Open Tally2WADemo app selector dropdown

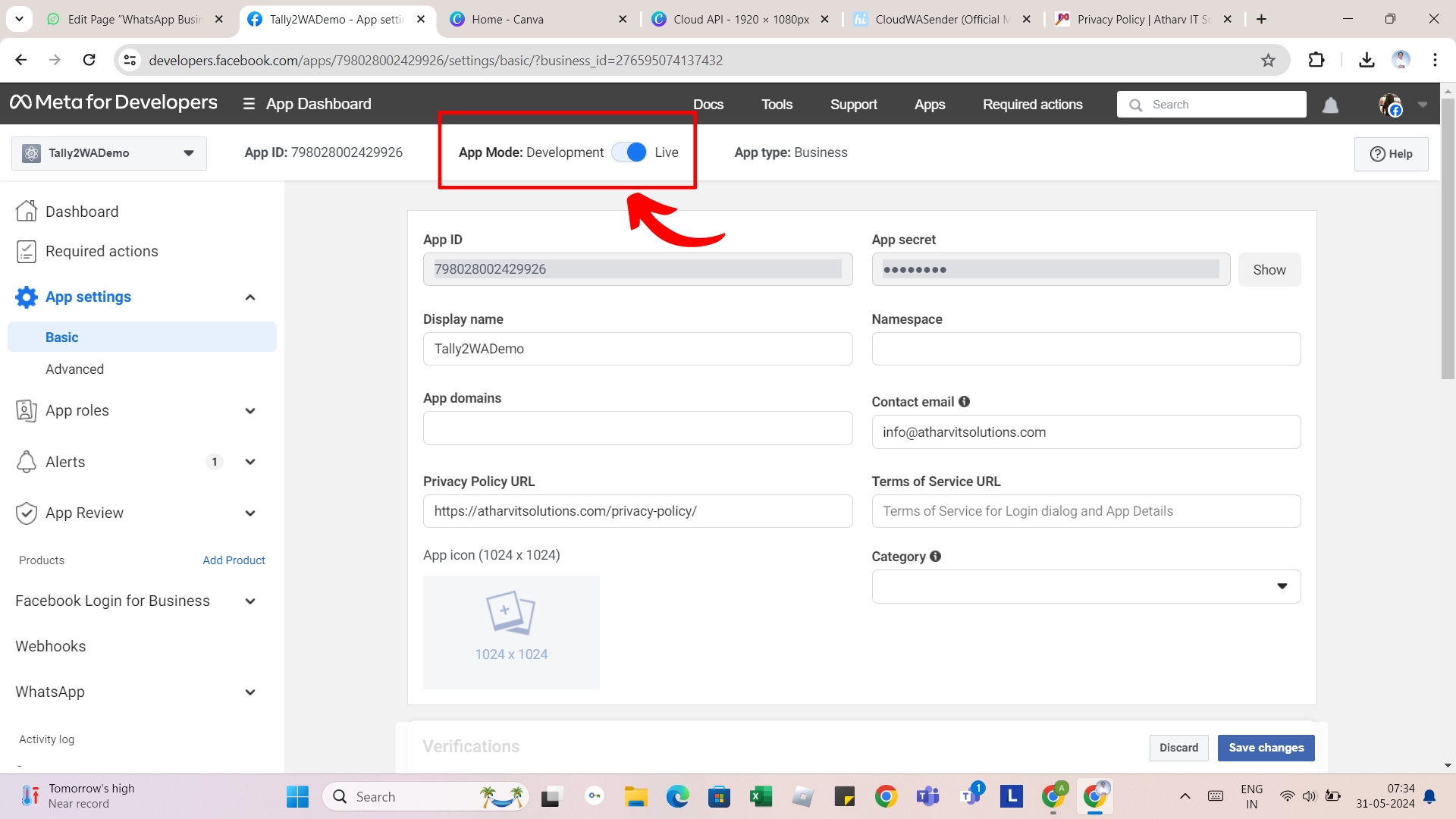[x=109, y=153]
